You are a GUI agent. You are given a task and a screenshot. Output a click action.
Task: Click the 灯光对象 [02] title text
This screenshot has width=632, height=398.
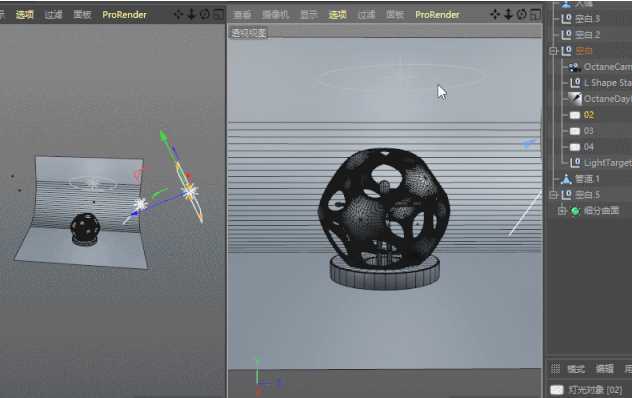(x=595, y=390)
